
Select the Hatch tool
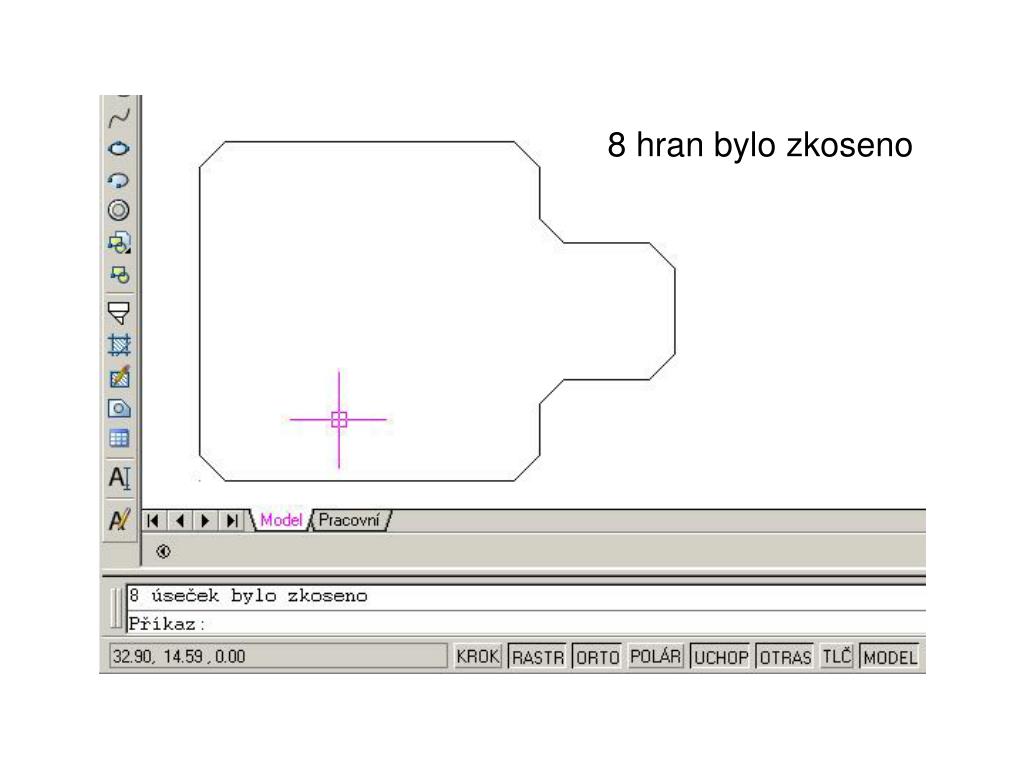tap(119, 345)
